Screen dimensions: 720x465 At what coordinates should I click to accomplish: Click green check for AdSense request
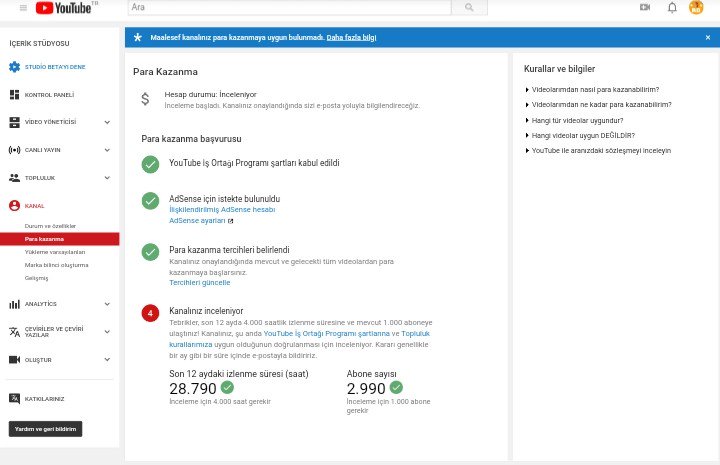pyautogui.click(x=150, y=201)
